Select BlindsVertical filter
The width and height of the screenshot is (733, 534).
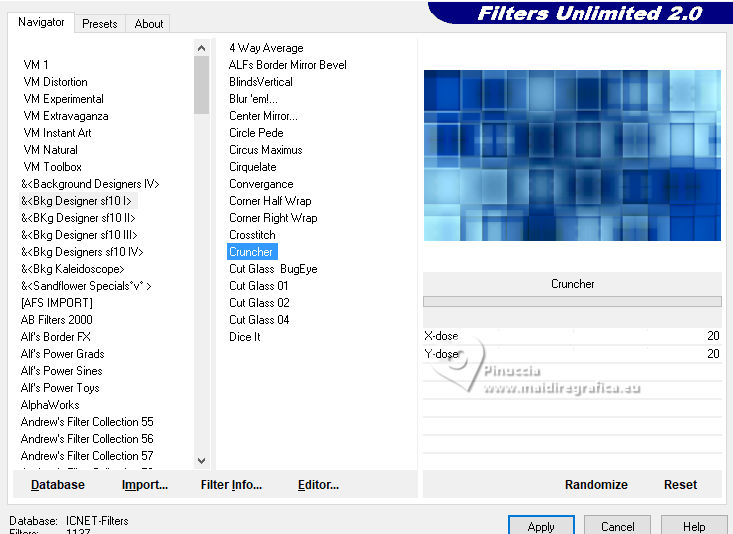click(261, 82)
